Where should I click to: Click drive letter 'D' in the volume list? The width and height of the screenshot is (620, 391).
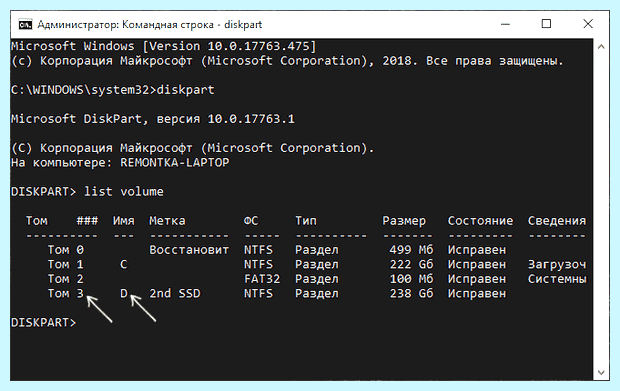pos(124,294)
